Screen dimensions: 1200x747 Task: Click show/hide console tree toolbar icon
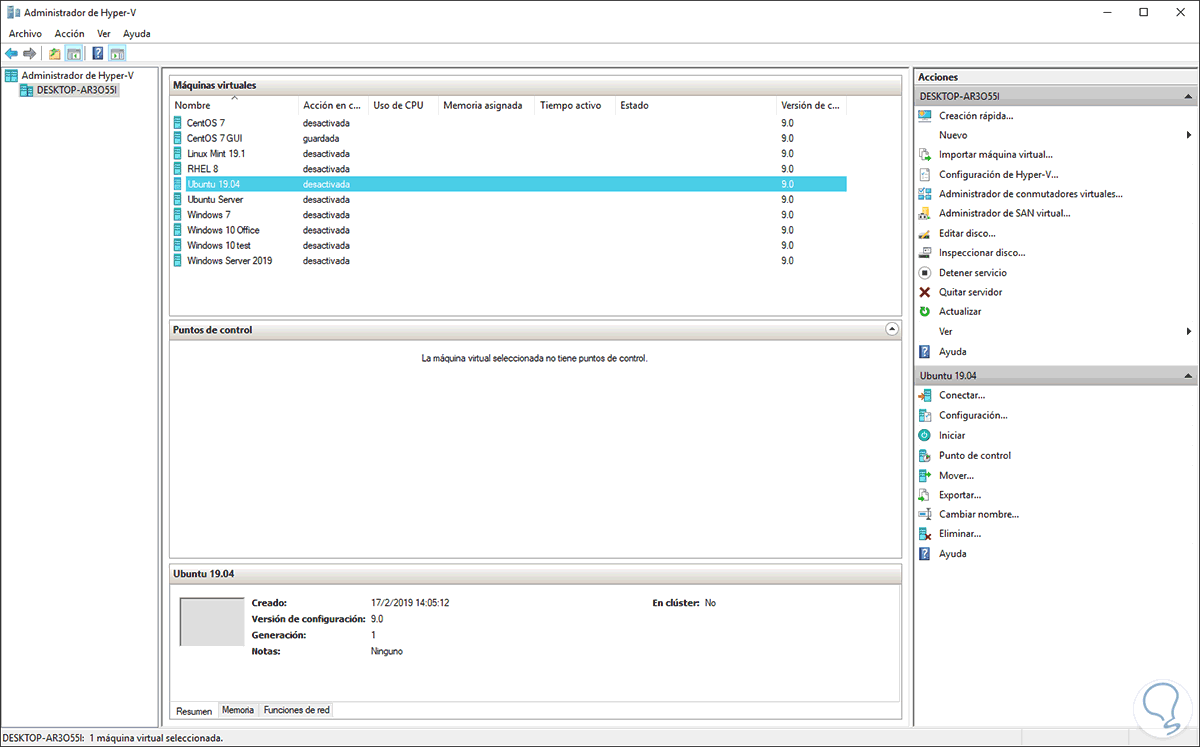(x=74, y=53)
